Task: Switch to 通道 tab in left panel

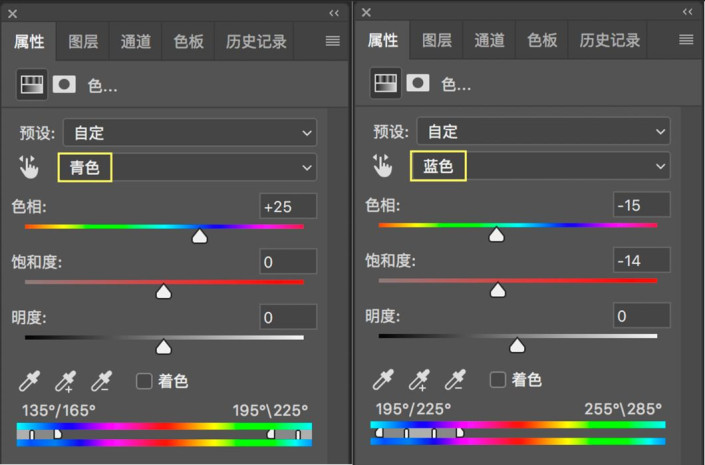Action: click(x=135, y=41)
